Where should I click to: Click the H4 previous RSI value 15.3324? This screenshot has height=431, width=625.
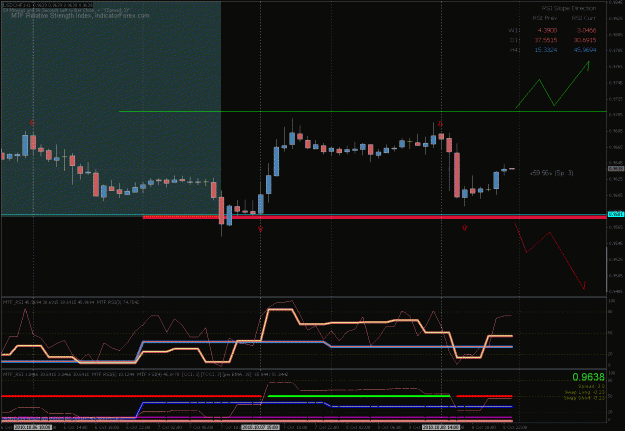[546, 50]
